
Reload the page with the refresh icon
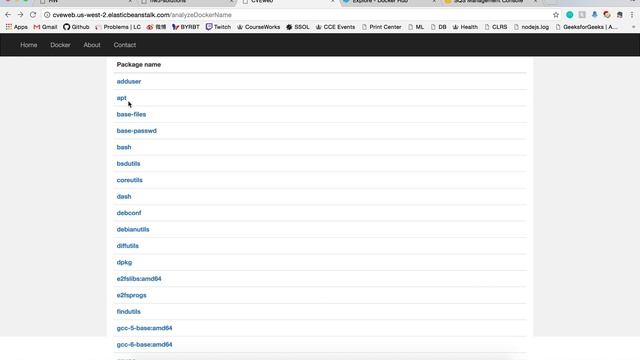pyautogui.click(x=33, y=15)
